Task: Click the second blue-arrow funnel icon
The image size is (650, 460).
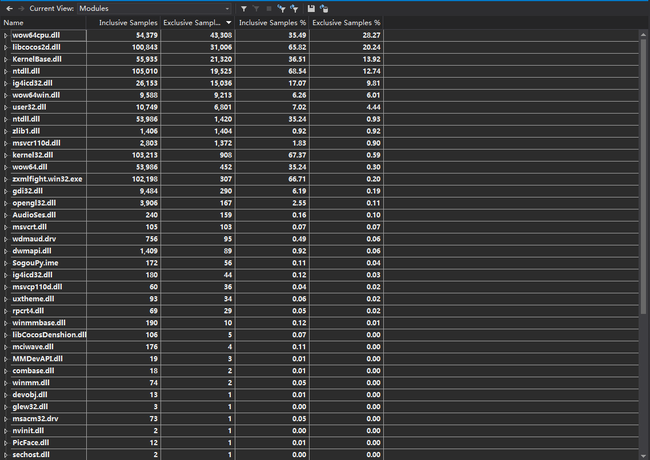Action: [x=294, y=8]
